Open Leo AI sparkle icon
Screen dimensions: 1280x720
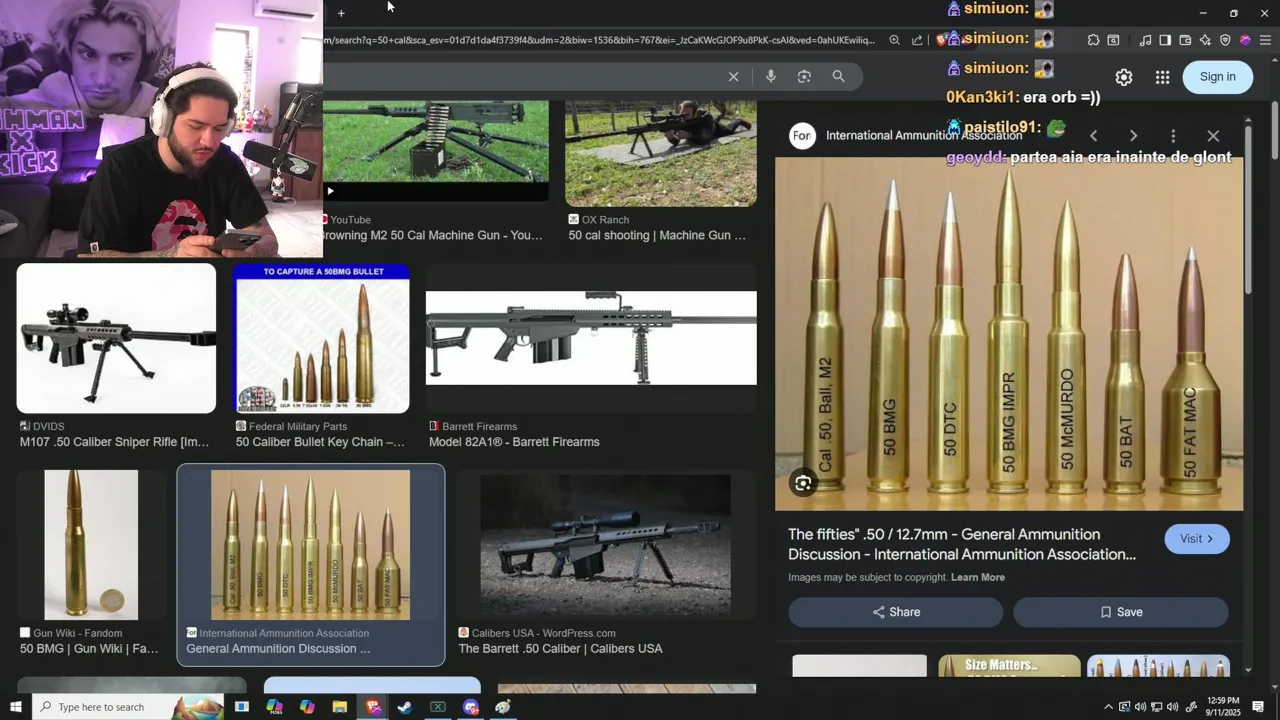click(1205, 40)
